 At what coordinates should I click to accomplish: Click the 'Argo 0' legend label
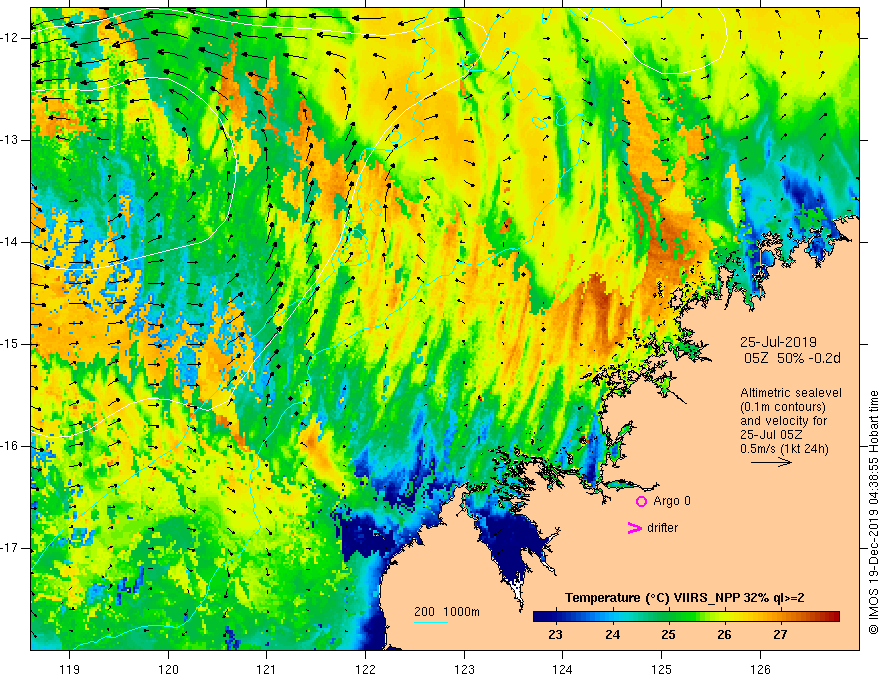click(672, 501)
